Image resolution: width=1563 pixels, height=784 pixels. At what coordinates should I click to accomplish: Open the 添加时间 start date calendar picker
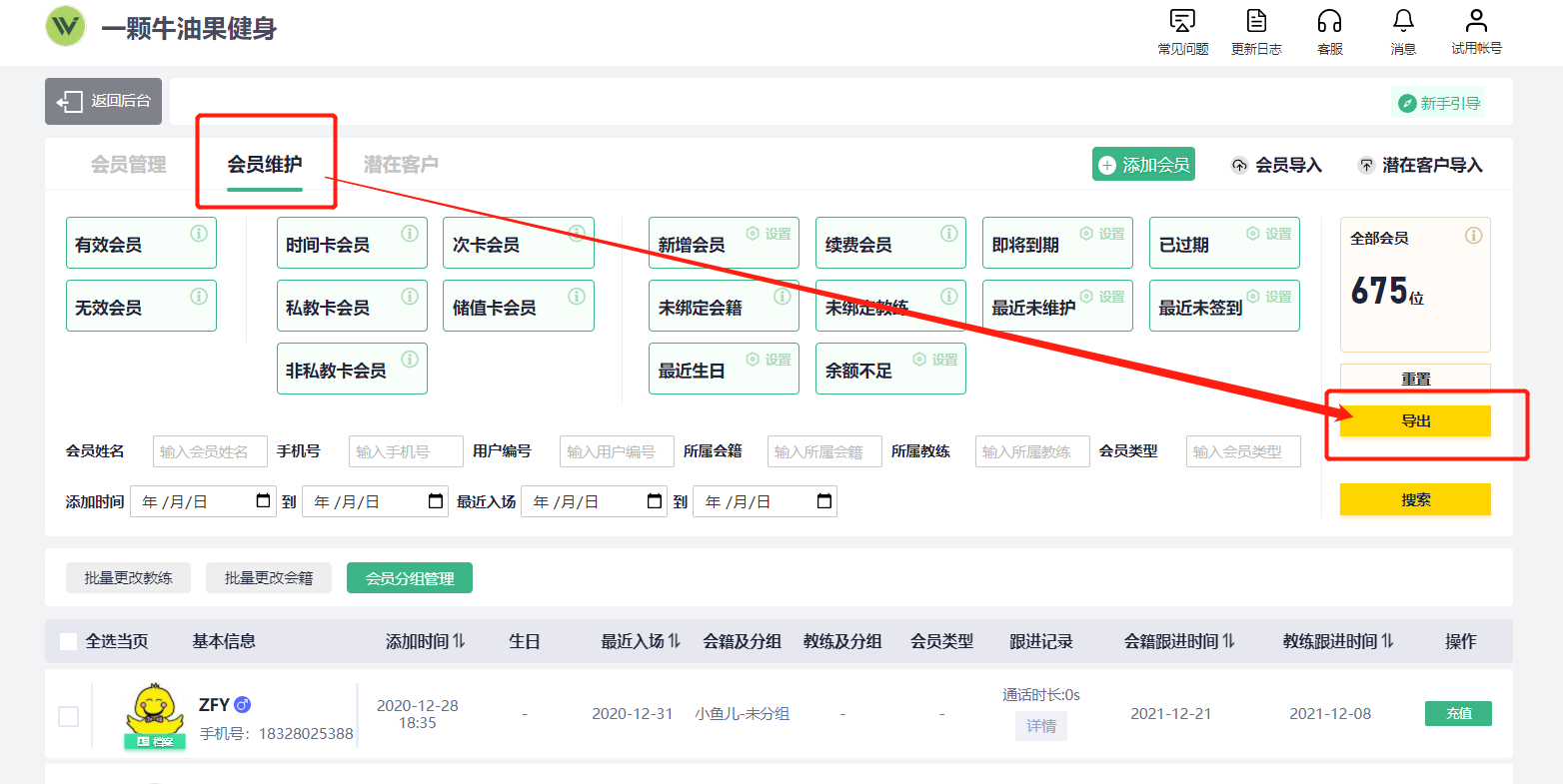pos(264,501)
